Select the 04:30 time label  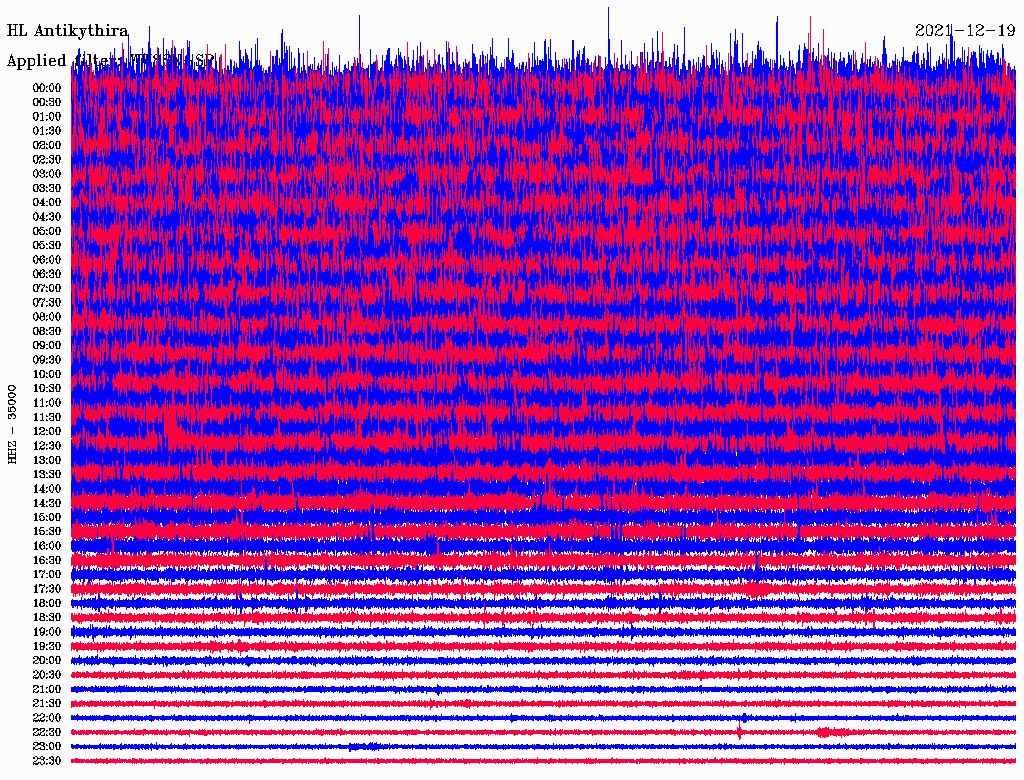pyautogui.click(x=47, y=217)
